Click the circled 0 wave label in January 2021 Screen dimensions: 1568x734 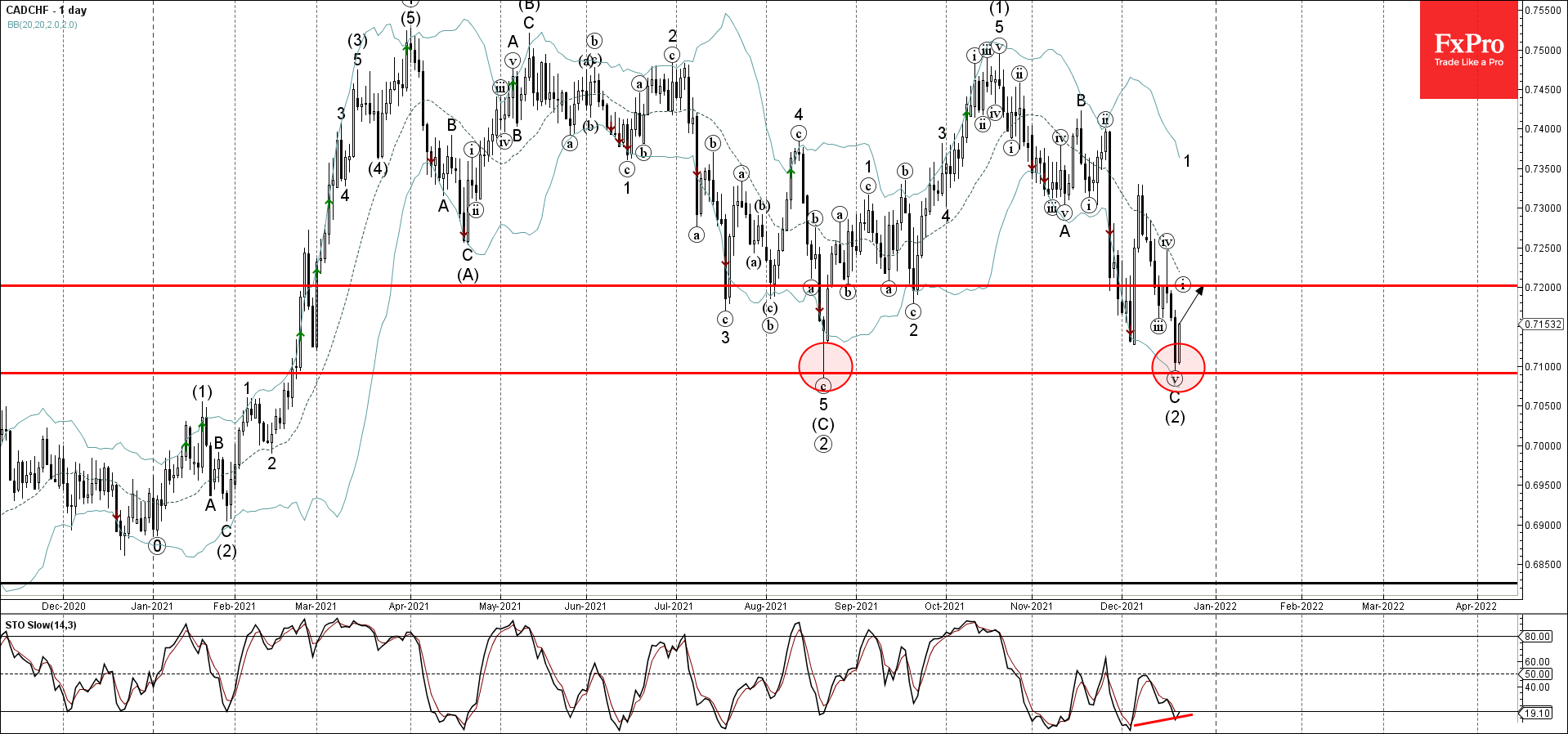point(157,546)
